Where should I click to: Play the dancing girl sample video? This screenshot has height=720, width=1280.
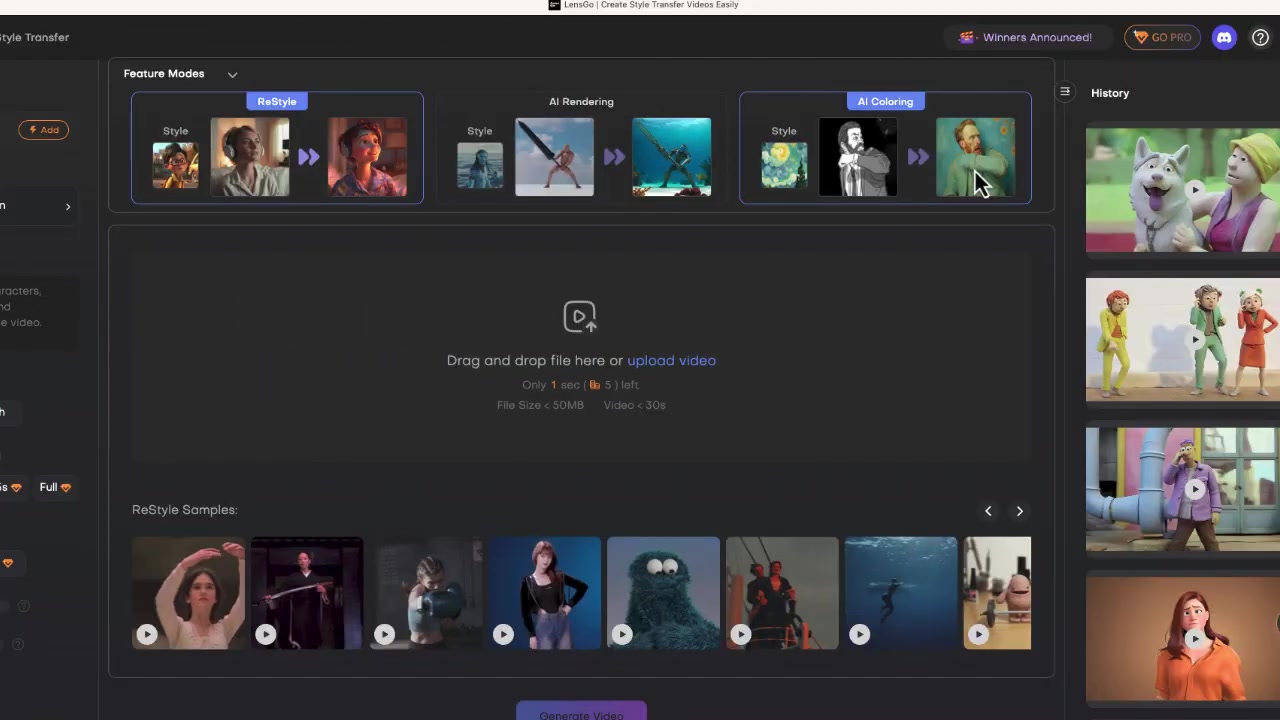[x=147, y=634]
